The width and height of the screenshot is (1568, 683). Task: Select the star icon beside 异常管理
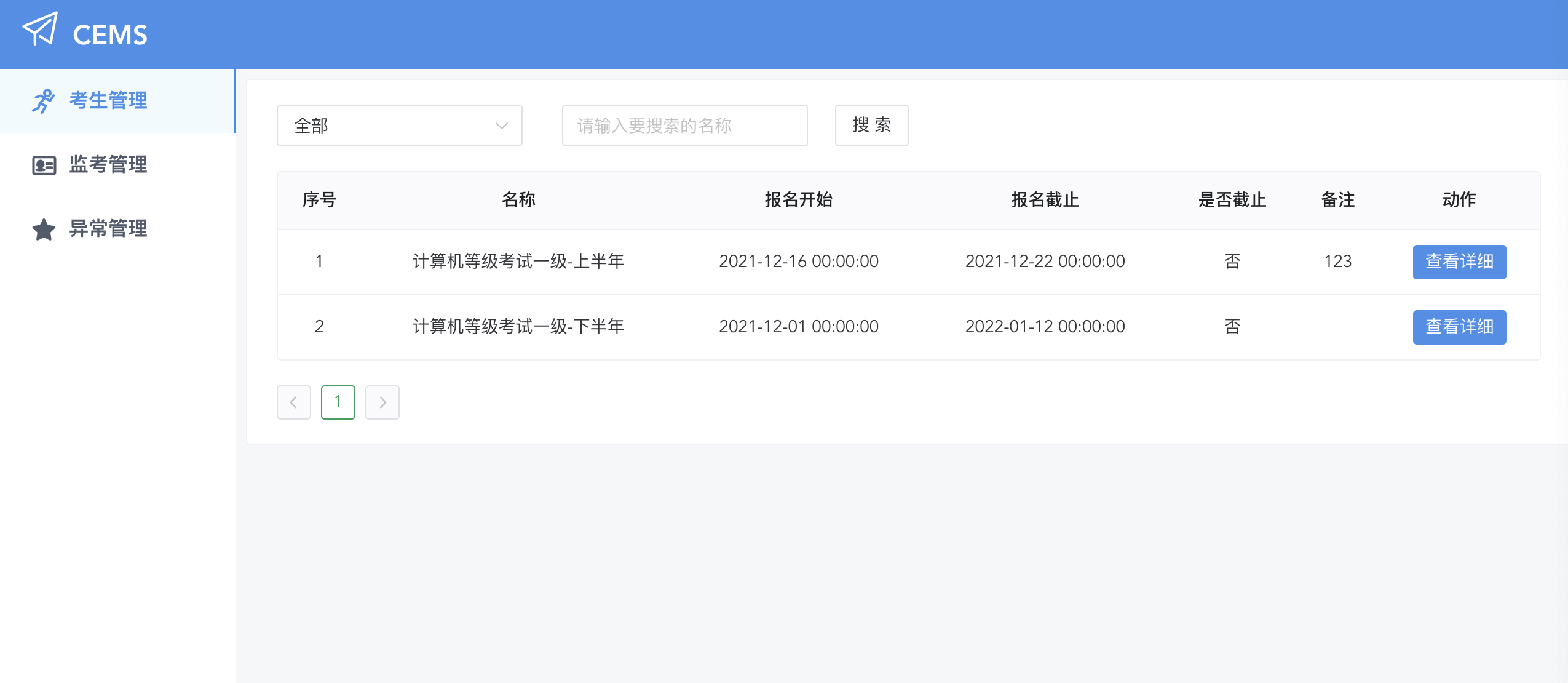44,230
